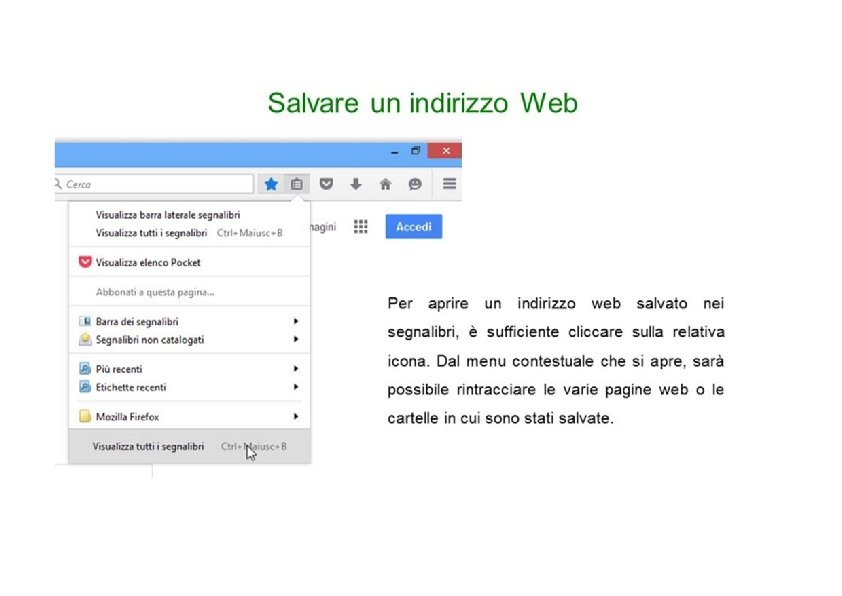This screenshot has height=596, width=842.
Task: Click the paragraph starting Per aprire un indirizzo
Action: coord(556,361)
